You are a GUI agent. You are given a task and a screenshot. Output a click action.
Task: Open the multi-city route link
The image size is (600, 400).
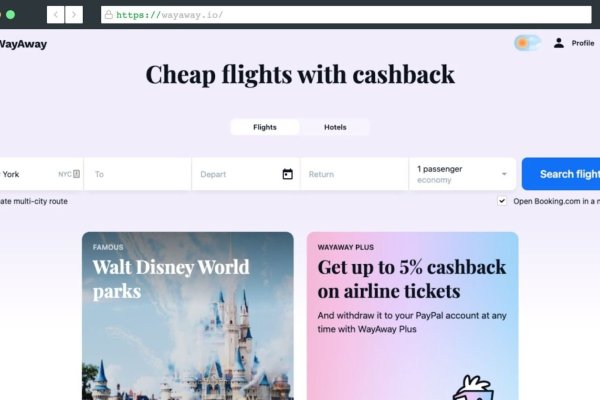[34, 201]
